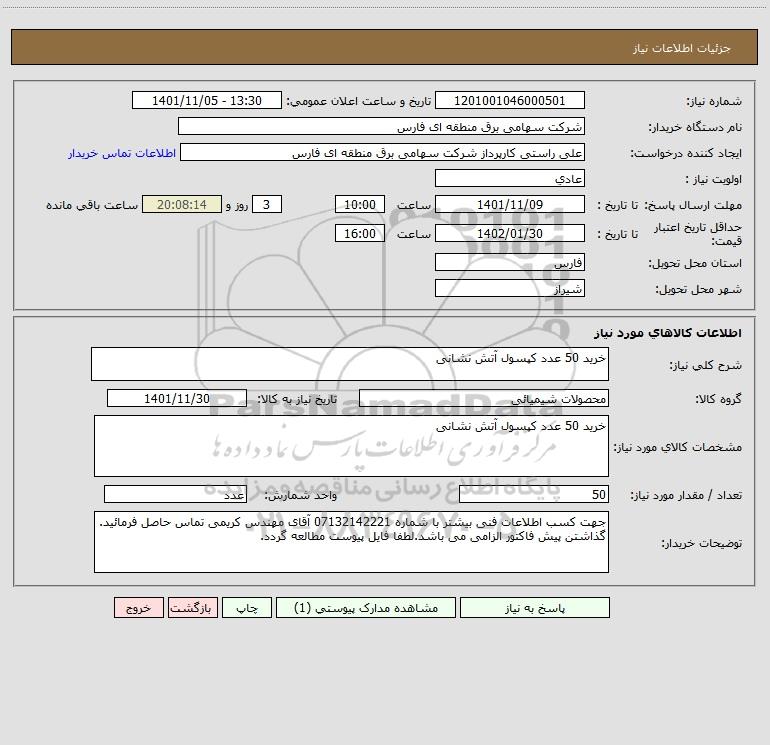Click the deadline time field 10:00
The width and height of the screenshot is (770, 745).
click(x=359, y=204)
